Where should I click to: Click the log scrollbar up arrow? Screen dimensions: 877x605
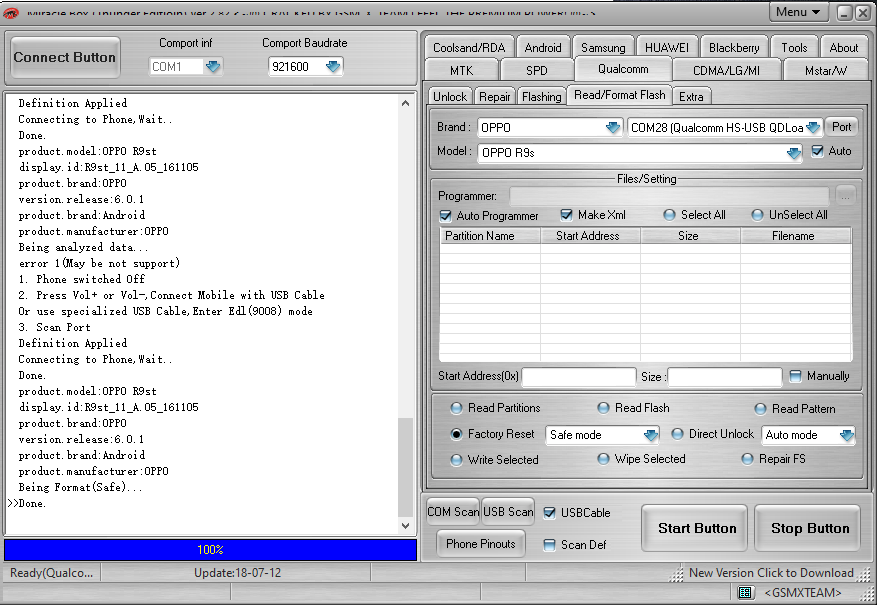[406, 103]
